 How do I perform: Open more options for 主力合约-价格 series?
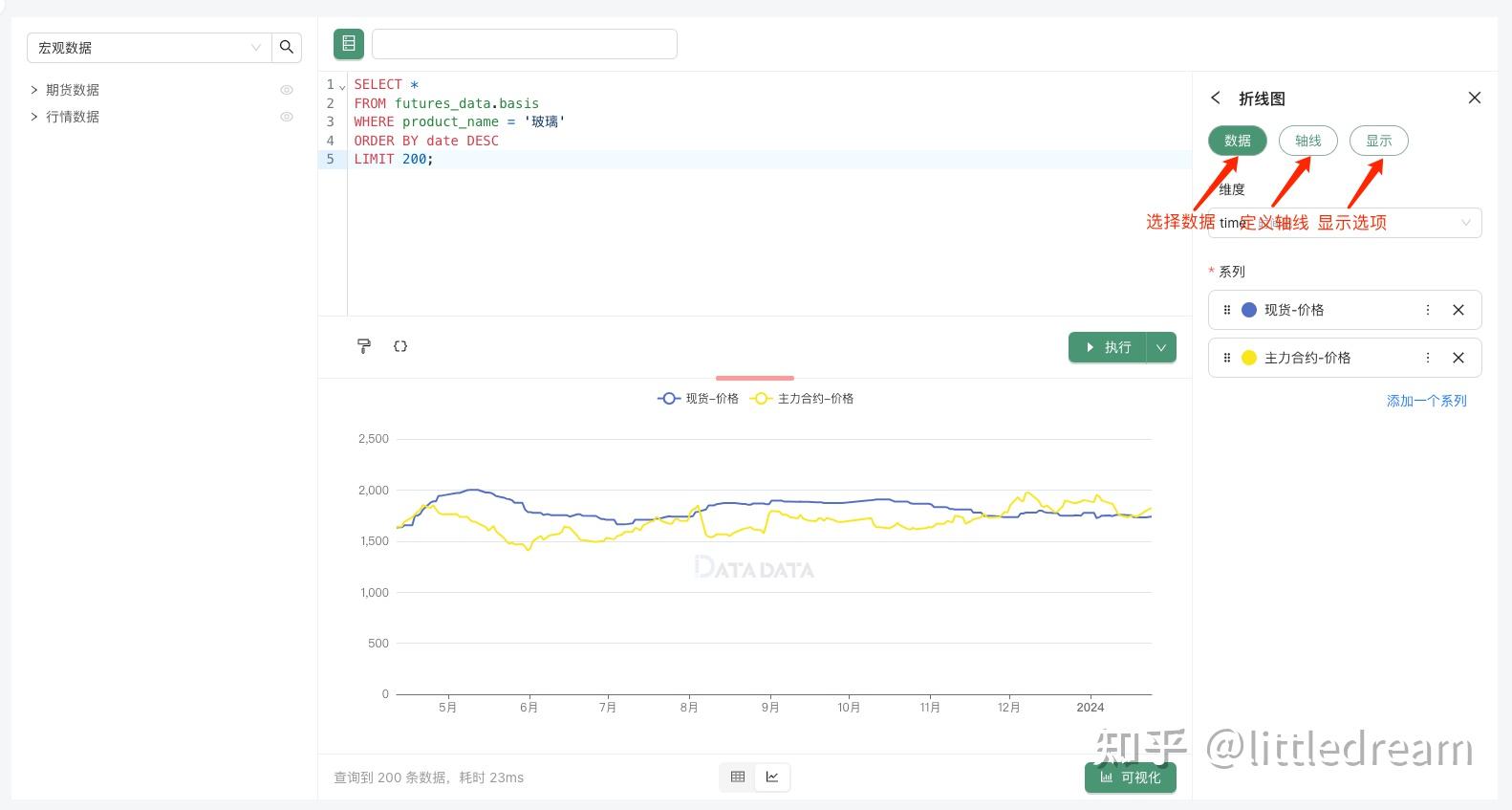pos(1428,358)
